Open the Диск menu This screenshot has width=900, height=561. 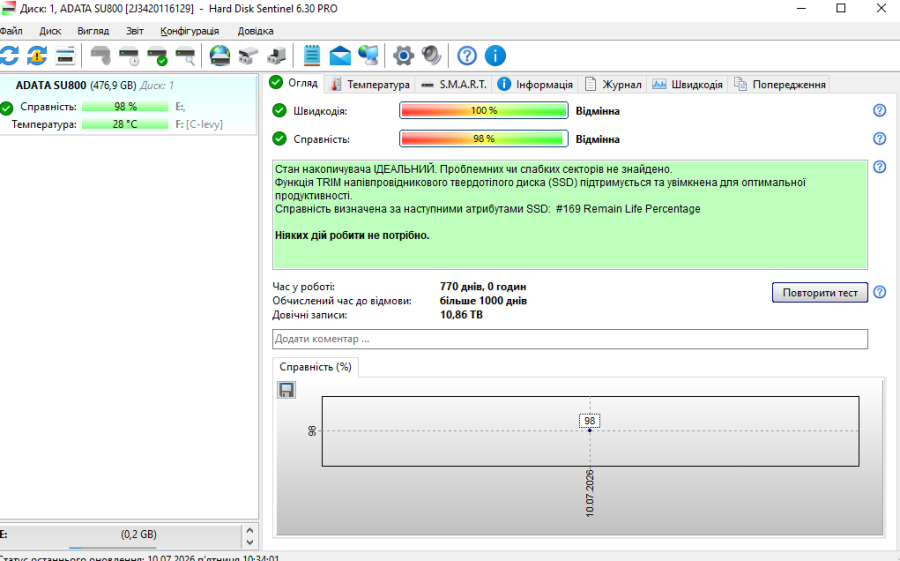tap(50, 31)
